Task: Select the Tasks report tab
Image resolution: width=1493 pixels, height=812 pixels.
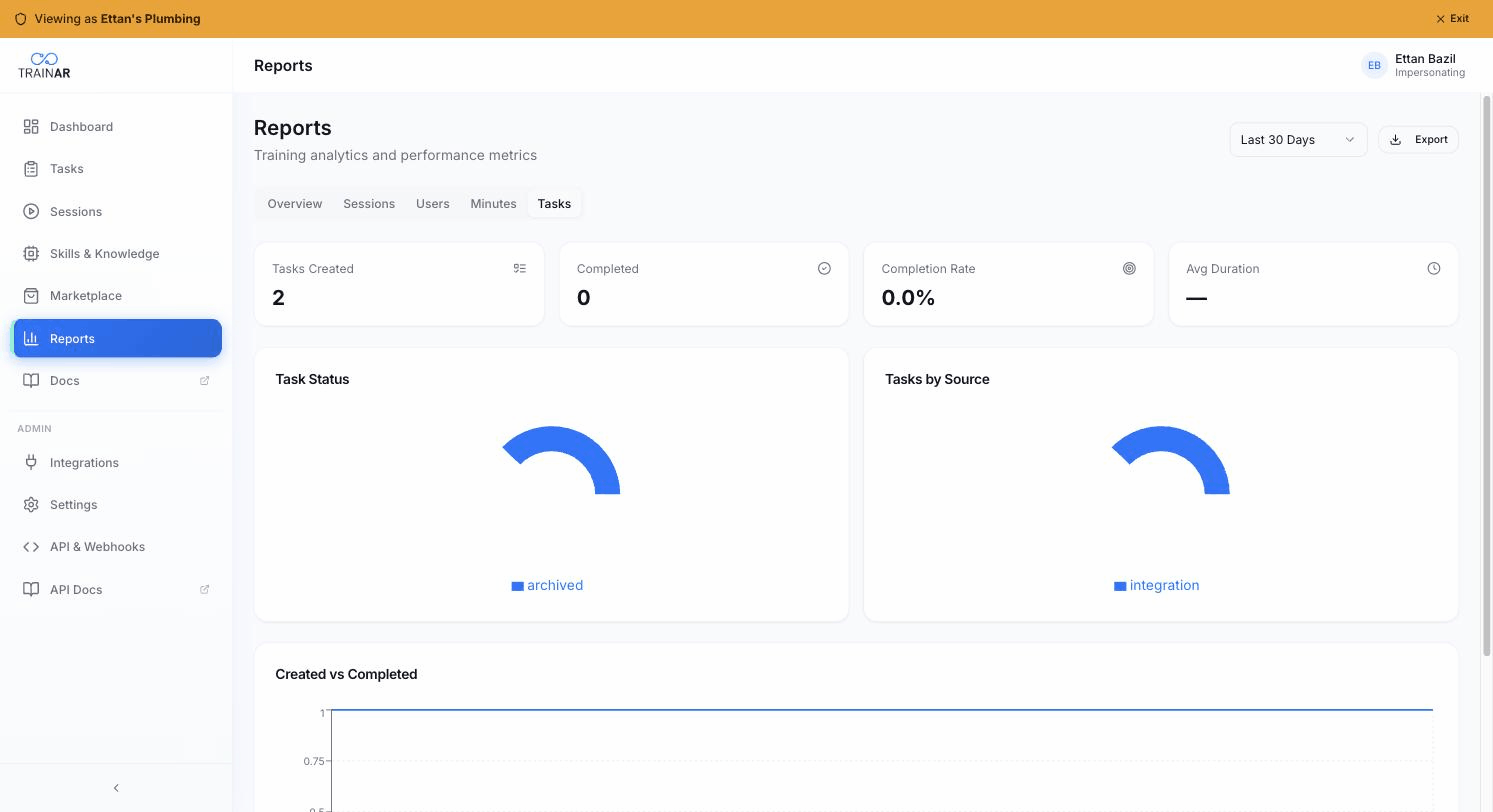Action: [554, 204]
